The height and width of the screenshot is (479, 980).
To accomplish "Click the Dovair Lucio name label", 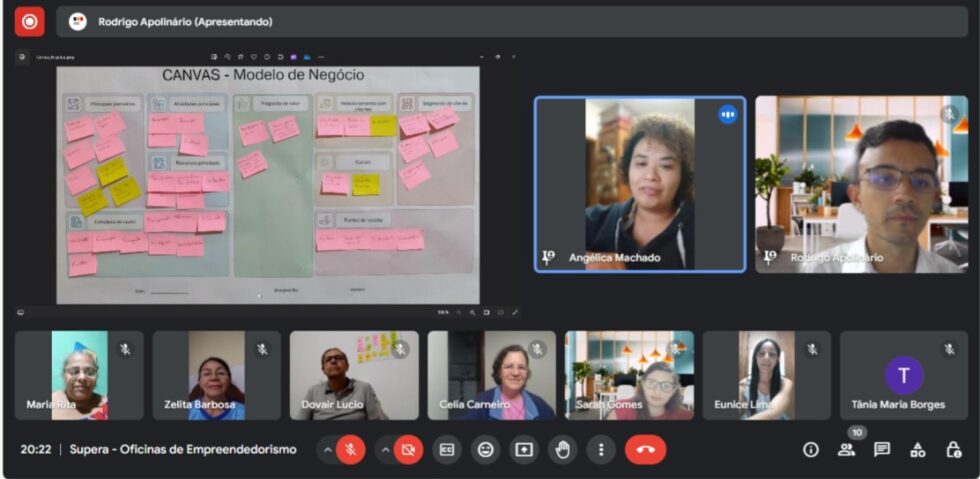I will click(332, 405).
